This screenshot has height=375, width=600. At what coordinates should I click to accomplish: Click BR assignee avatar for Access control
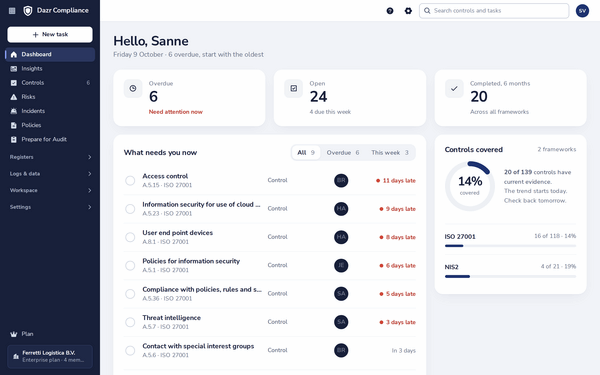[341, 180]
